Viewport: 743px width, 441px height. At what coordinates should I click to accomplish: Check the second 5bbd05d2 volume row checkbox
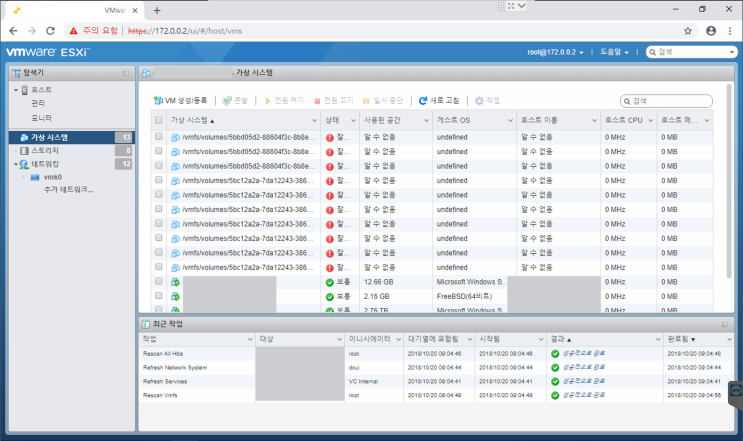click(x=159, y=151)
